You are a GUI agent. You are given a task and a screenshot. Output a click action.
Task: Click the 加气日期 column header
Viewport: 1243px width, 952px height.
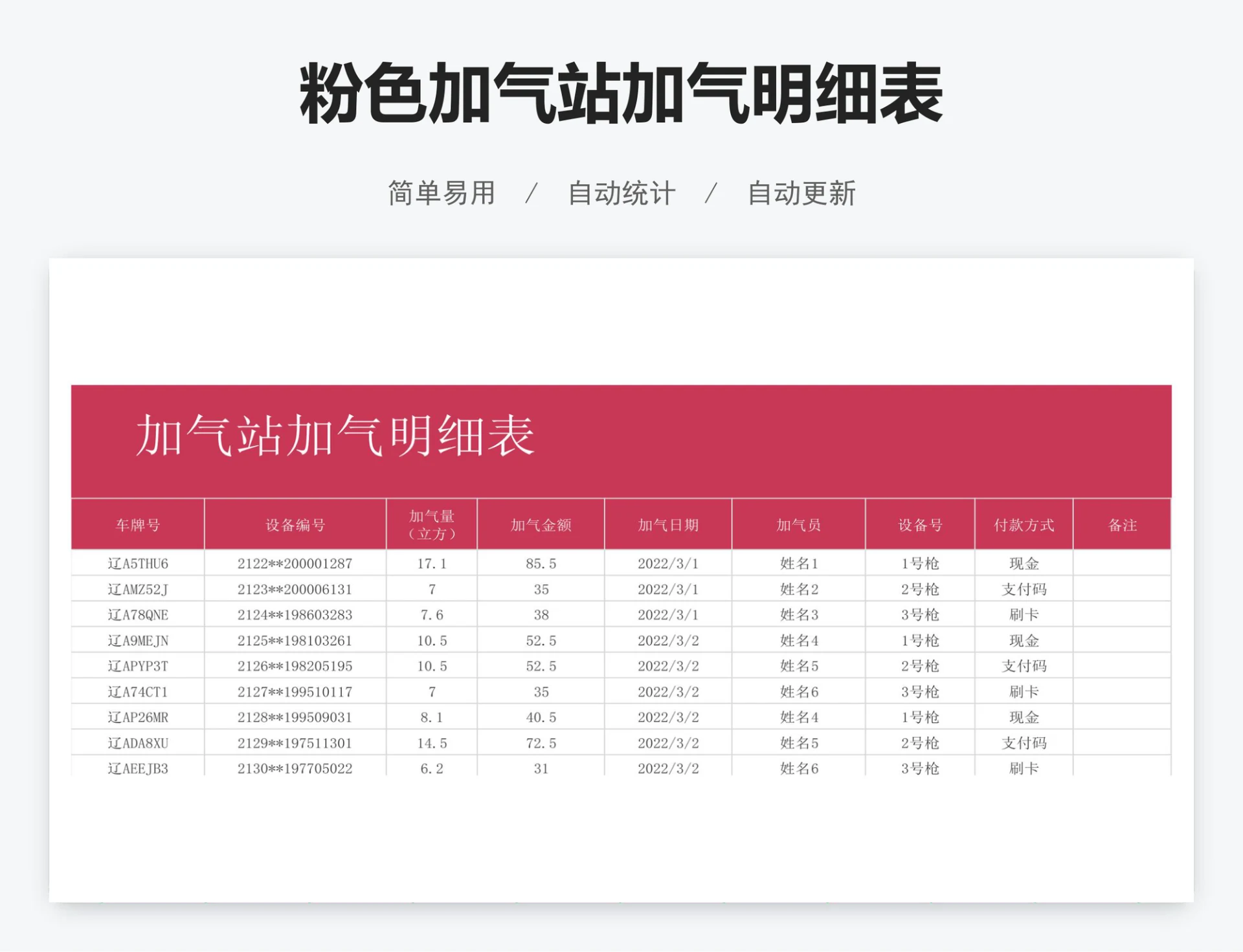point(668,526)
